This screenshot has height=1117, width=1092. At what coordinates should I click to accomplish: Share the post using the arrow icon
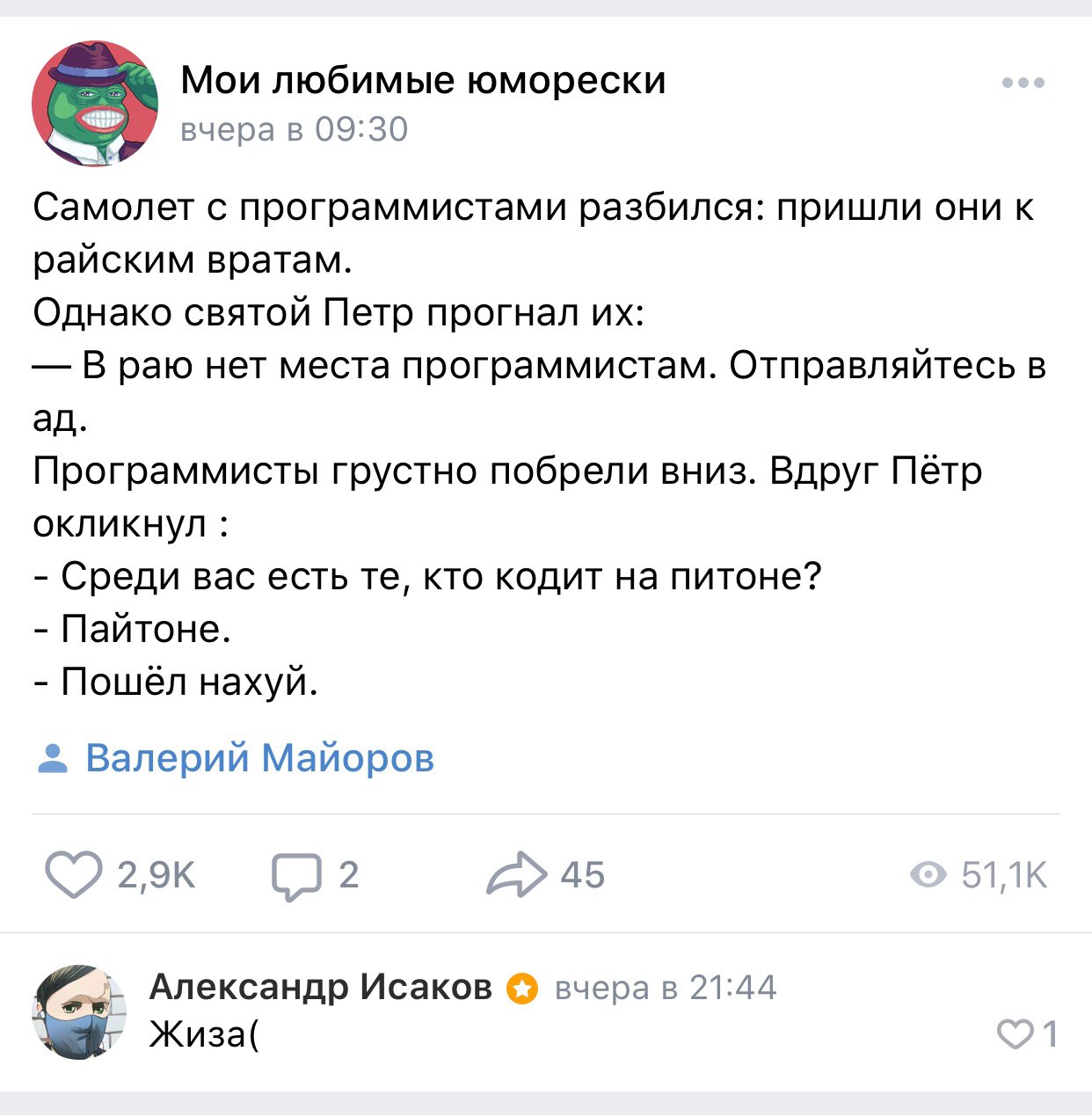(516, 875)
